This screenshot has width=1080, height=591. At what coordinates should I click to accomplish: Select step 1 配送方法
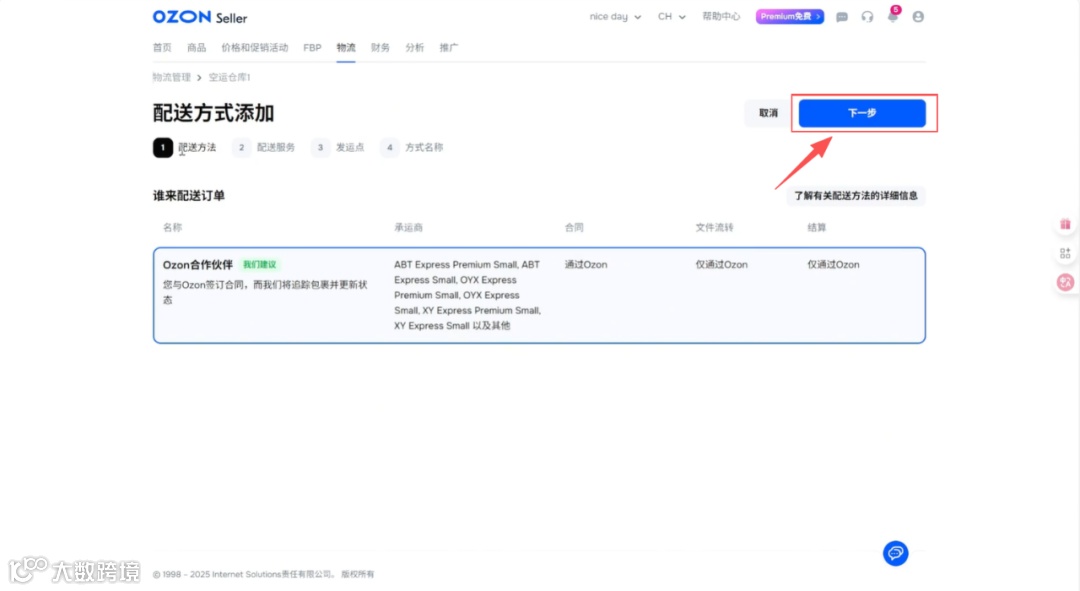185,147
